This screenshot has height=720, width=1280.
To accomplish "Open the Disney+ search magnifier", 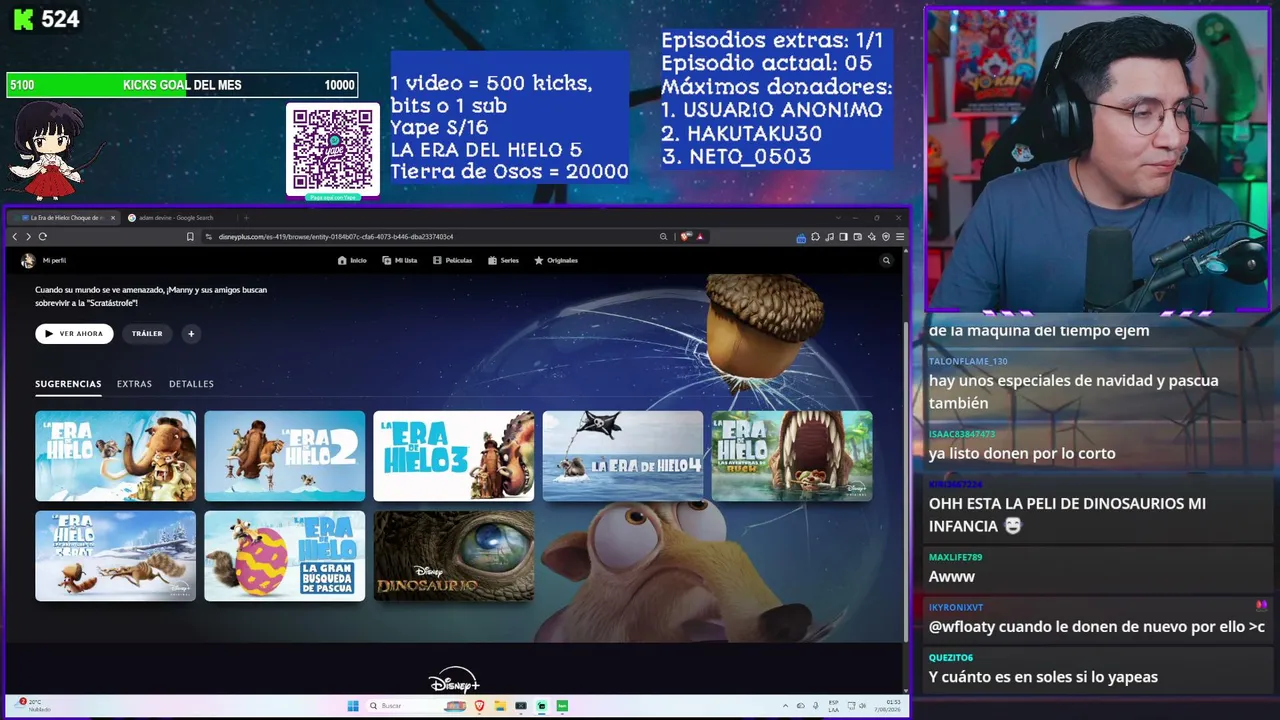I will [x=886, y=261].
